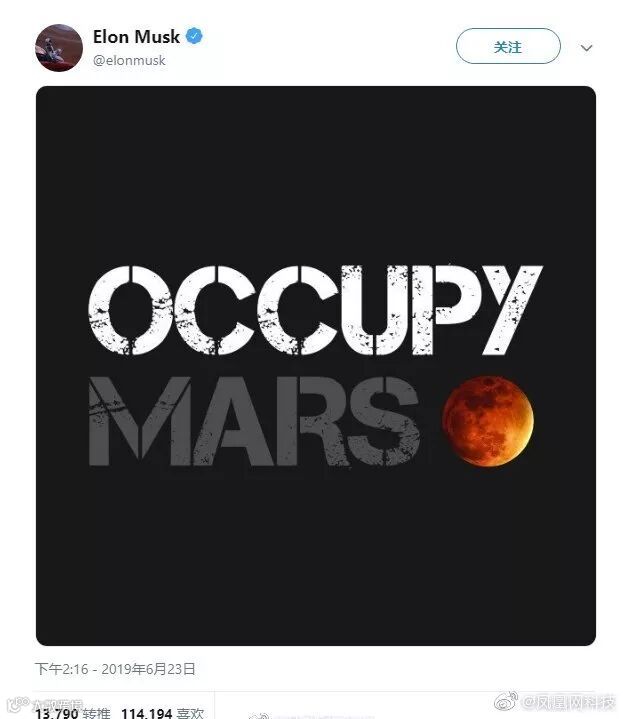Click the Weibo logo watermark at bottom right
Viewport: 623px width, 719px height.
pyautogui.click(x=507, y=702)
